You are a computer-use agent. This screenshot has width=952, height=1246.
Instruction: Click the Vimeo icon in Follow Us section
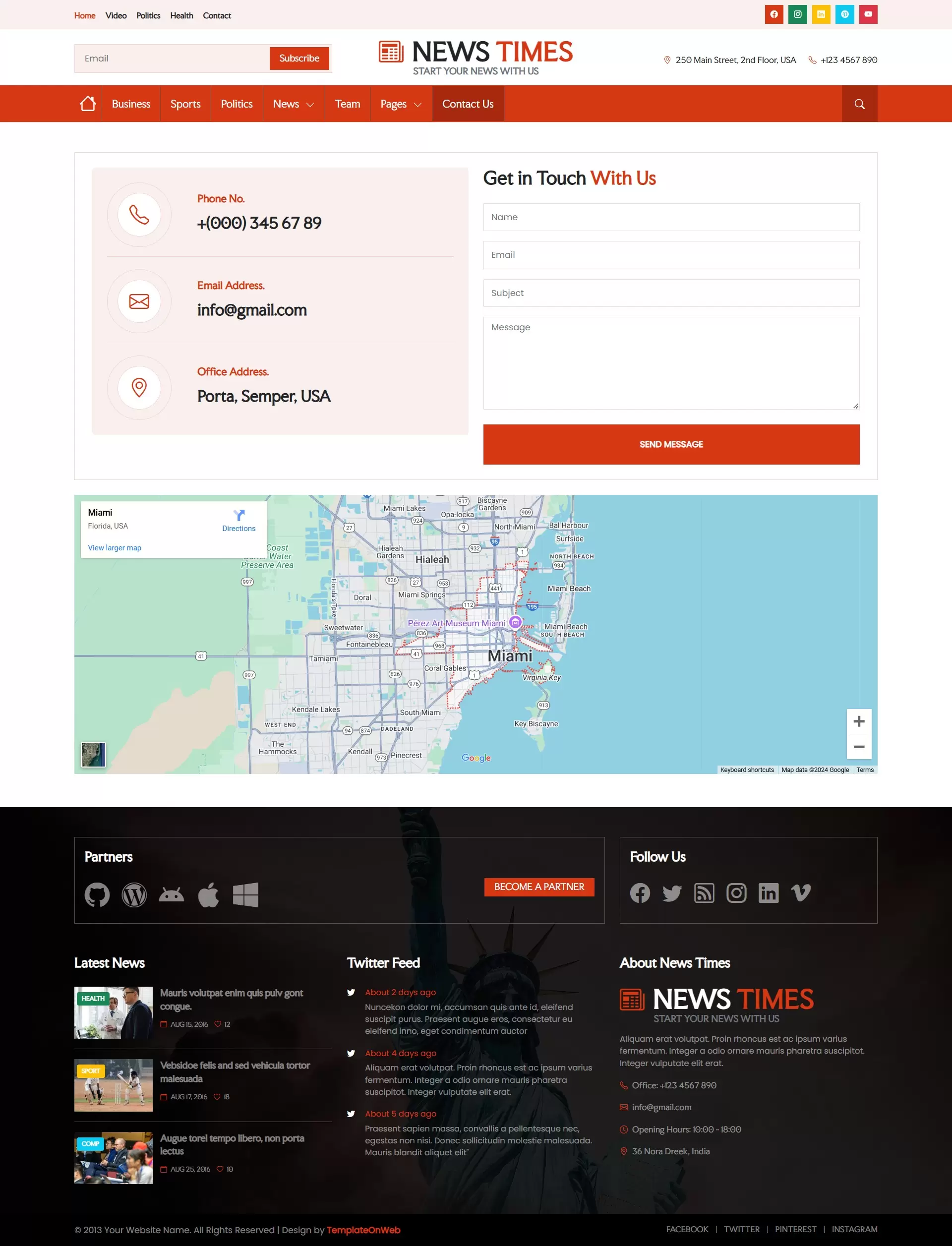(x=801, y=893)
